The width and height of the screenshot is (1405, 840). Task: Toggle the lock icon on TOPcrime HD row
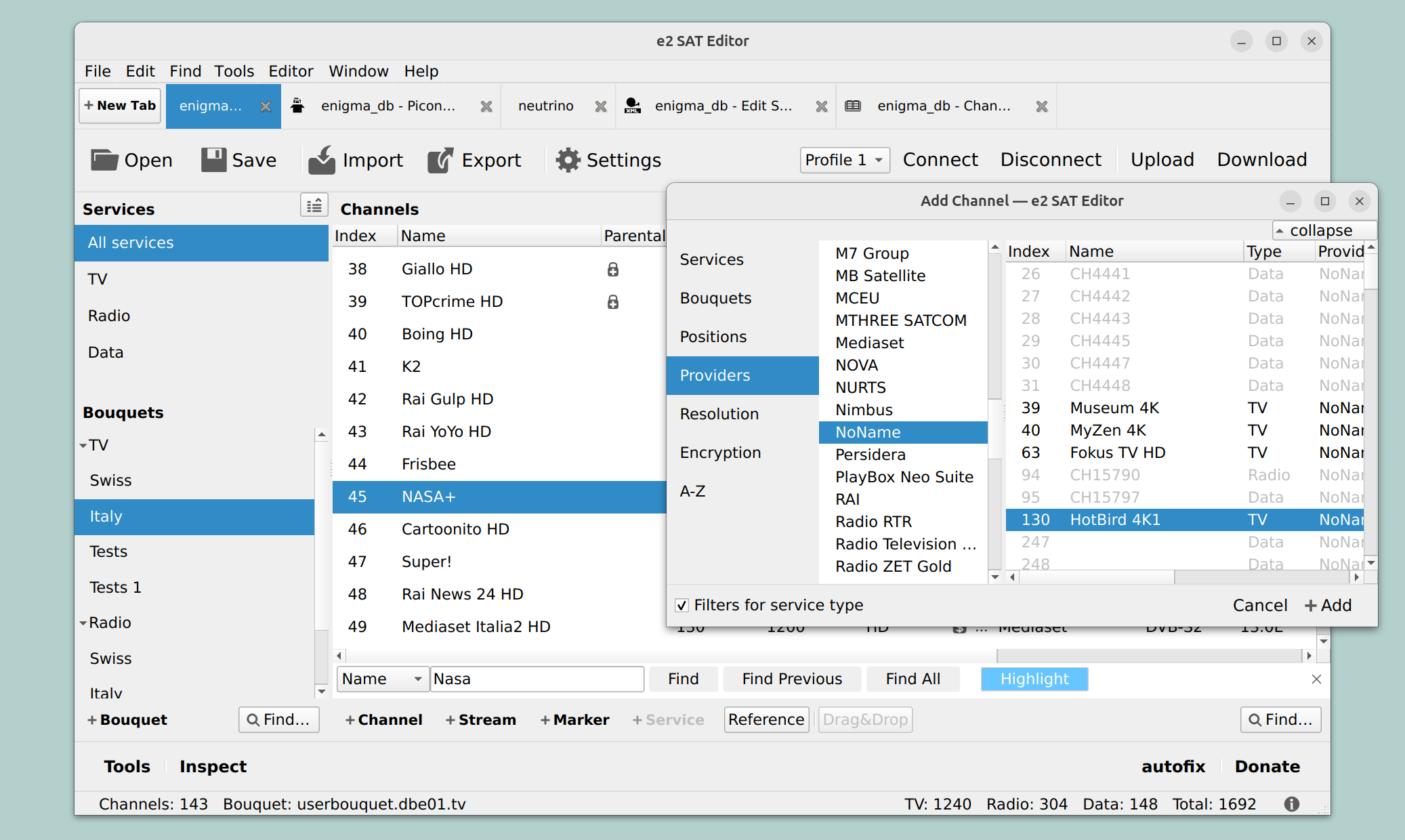coord(613,301)
